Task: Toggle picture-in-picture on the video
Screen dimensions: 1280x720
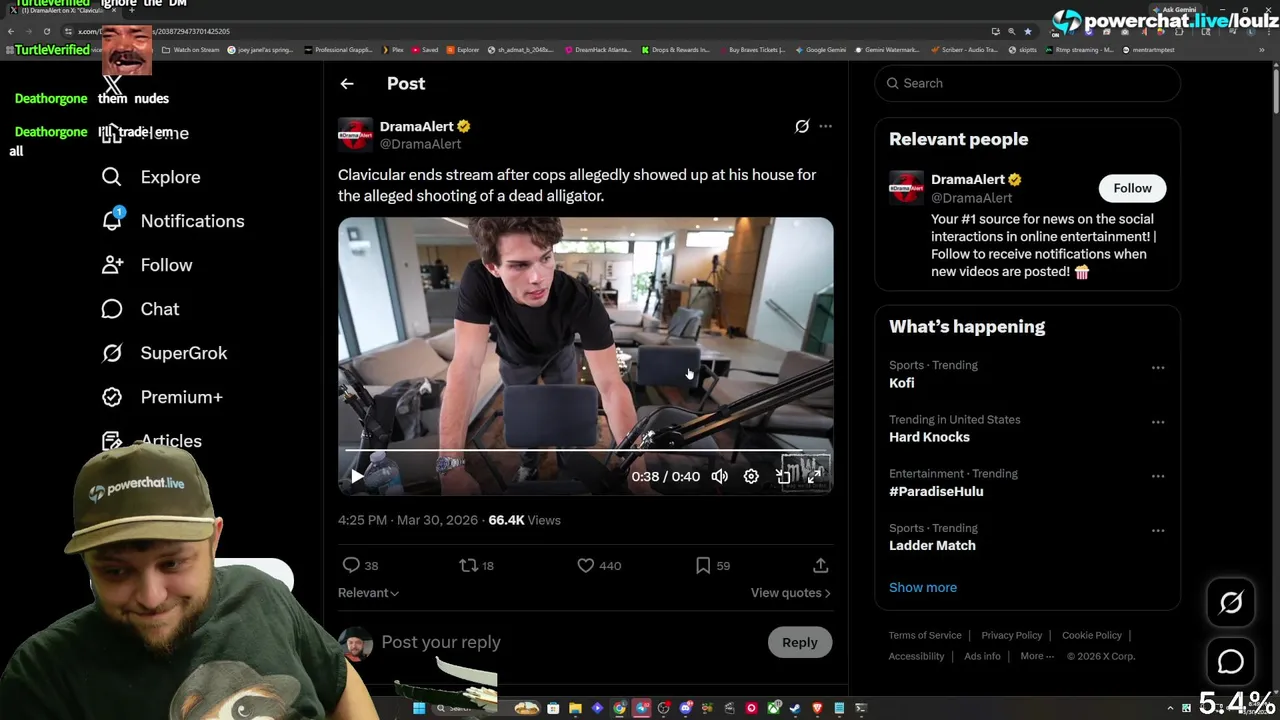Action: coord(784,477)
